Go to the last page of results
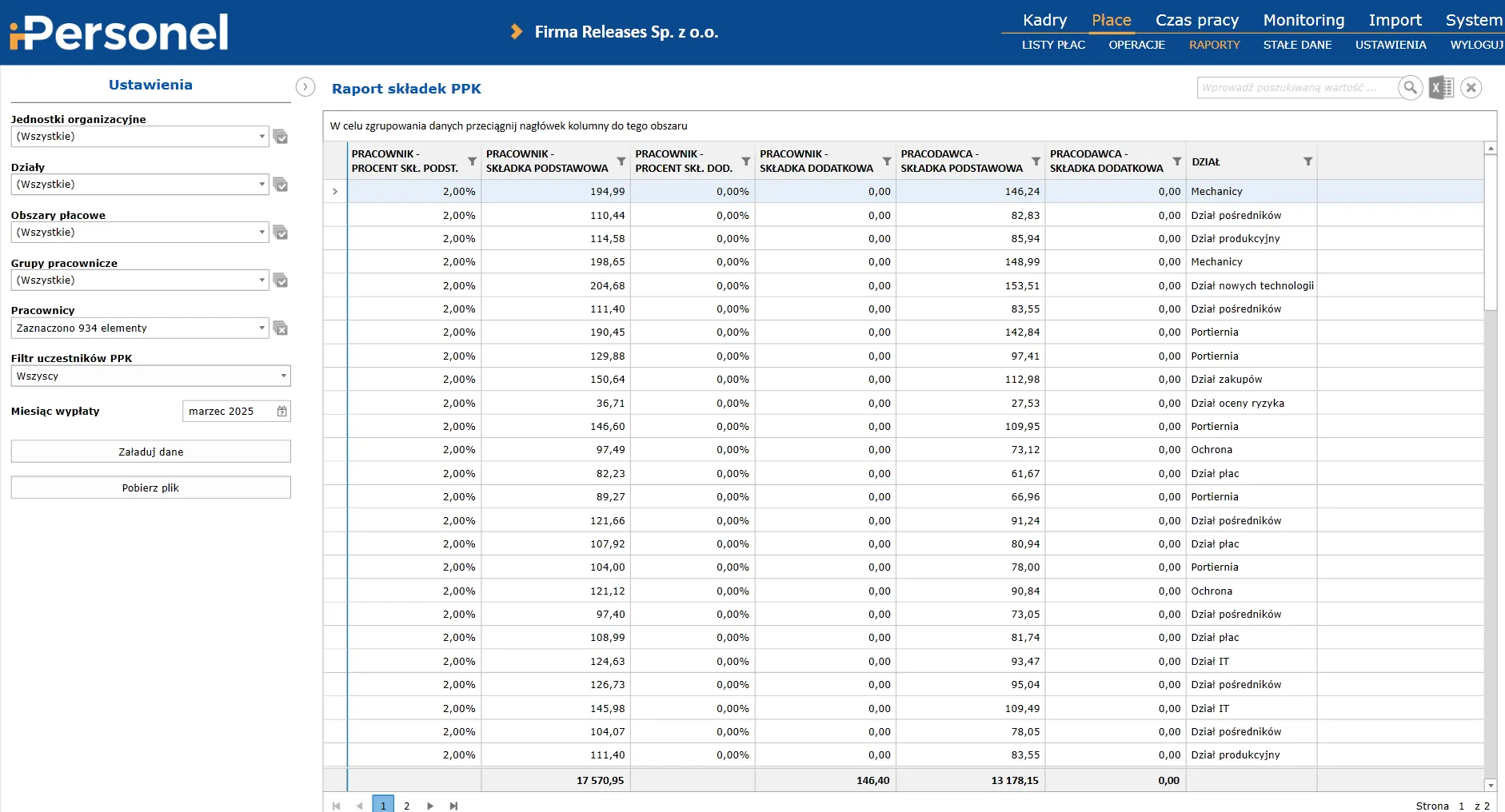Image resolution: width=1505 pixels, height=812 pixels. pos(453,806)
